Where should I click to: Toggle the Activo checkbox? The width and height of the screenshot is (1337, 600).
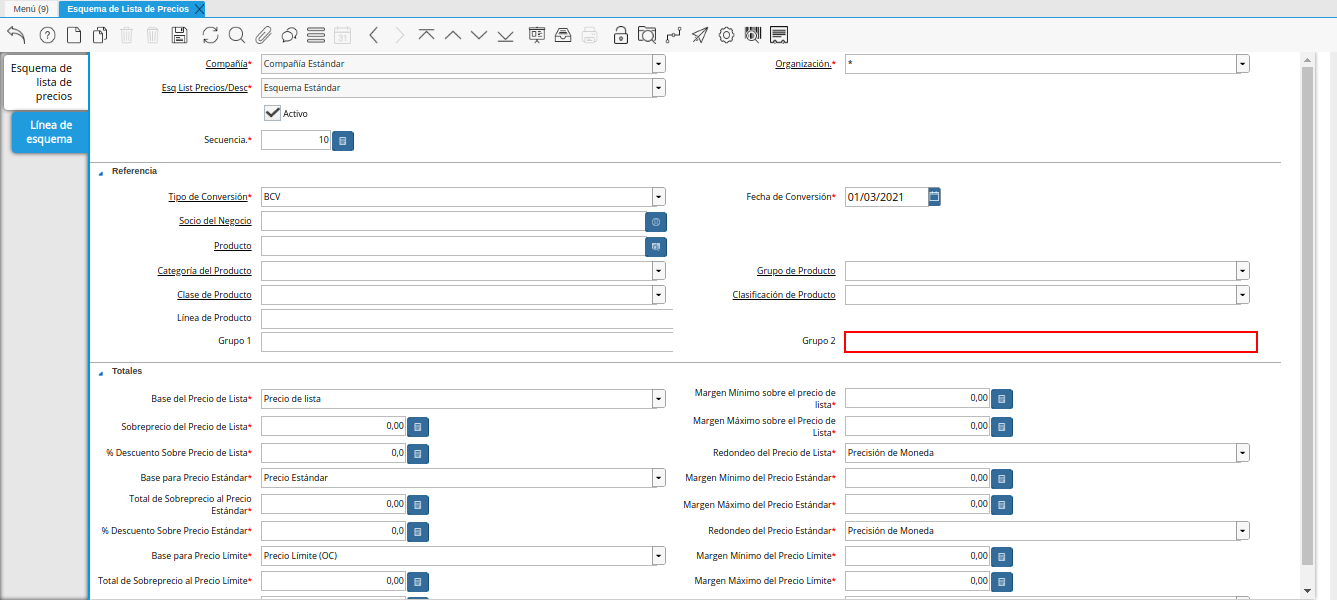click(x=272, y=113)
